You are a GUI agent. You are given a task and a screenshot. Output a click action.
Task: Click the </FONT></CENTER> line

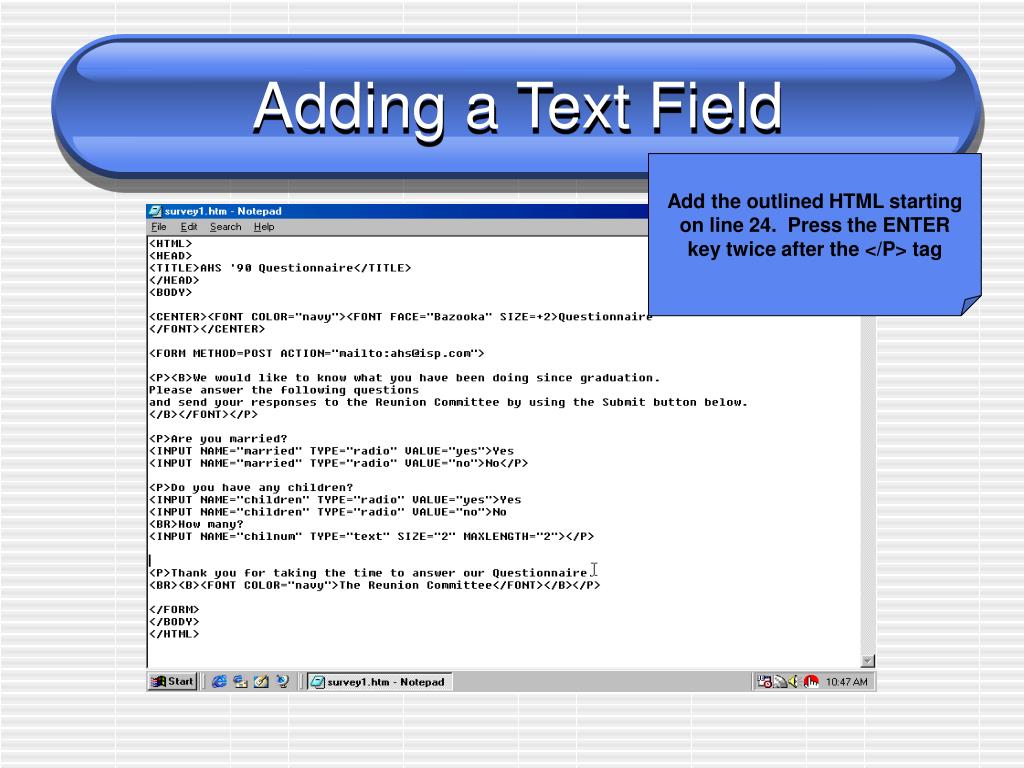(207, 329)
